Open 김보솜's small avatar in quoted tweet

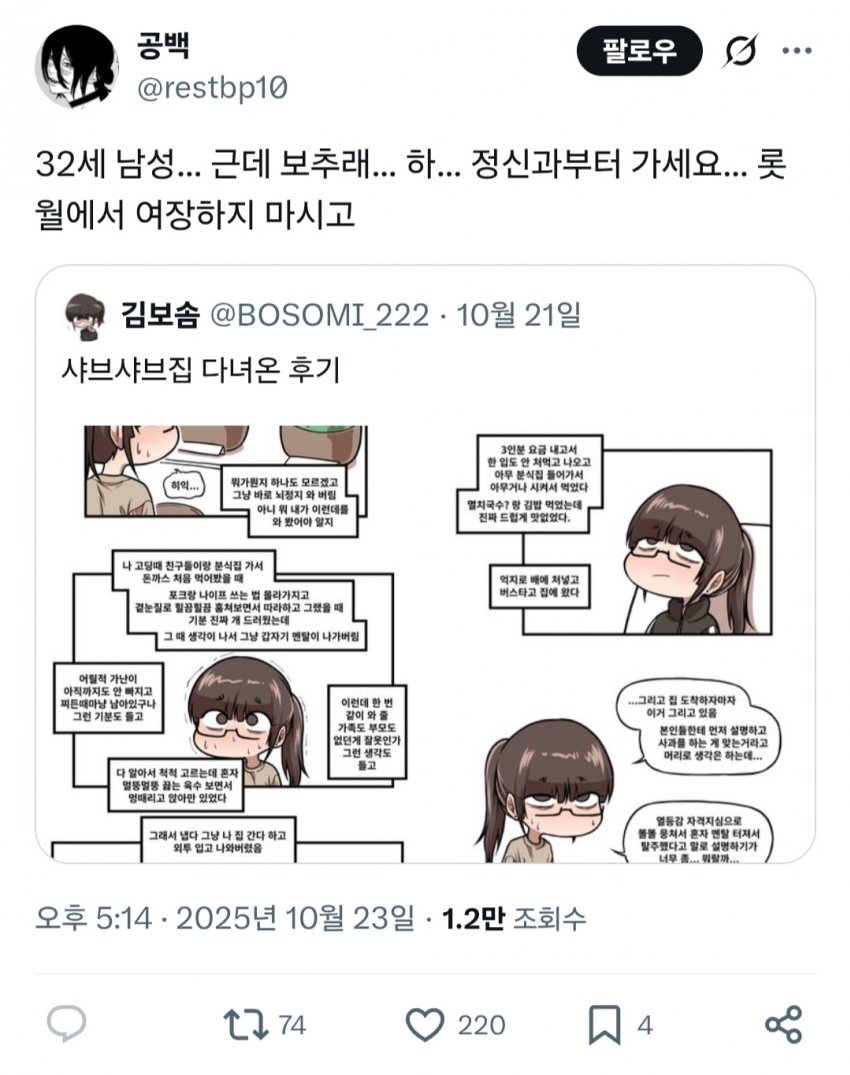[x=85, y=317]
